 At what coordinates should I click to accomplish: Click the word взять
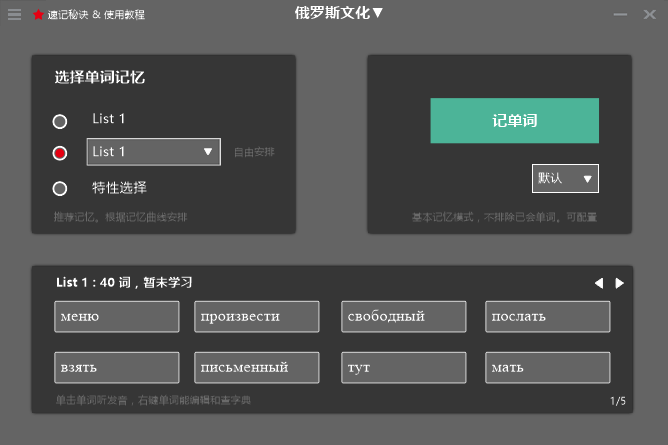pos(117,367)
